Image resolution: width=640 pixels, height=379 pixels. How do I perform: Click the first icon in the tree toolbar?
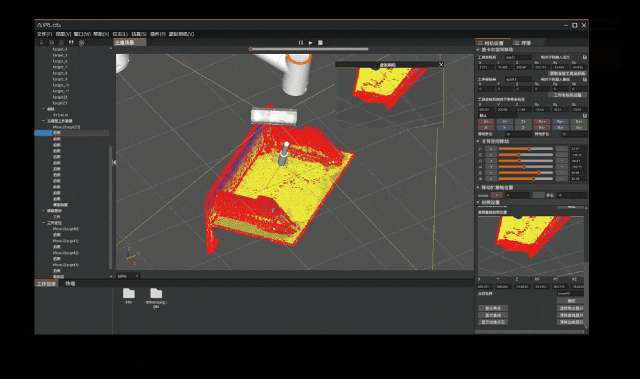41,42
